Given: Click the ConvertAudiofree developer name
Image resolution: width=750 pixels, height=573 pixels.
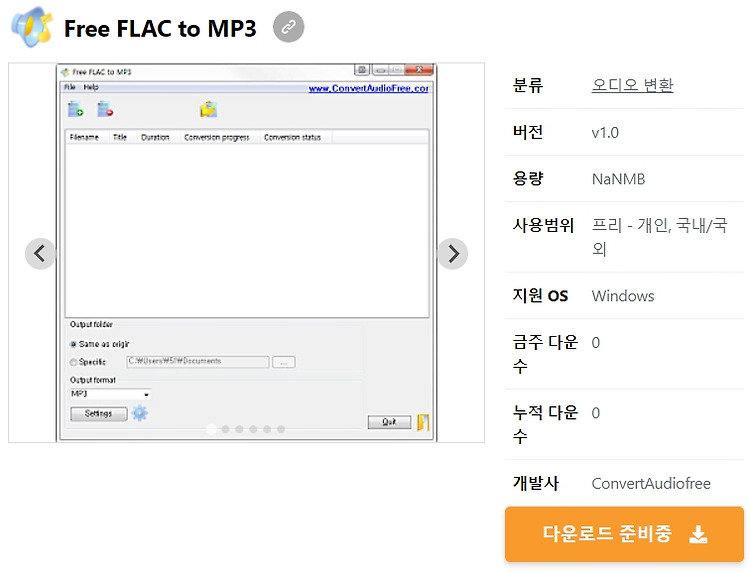Looking at the screenshot, I should [651, 484].
